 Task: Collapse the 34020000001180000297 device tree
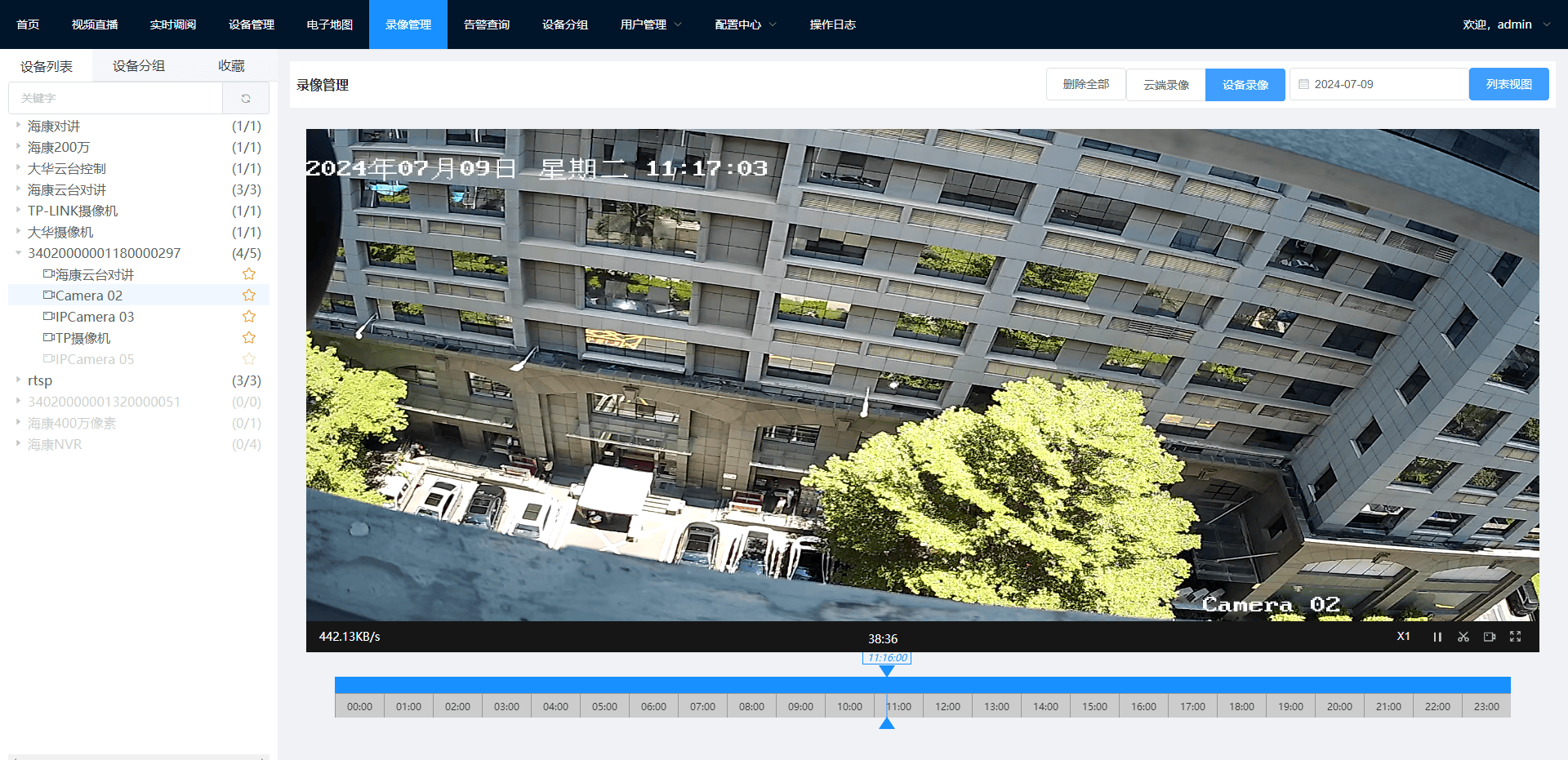[x=18, y=253]
